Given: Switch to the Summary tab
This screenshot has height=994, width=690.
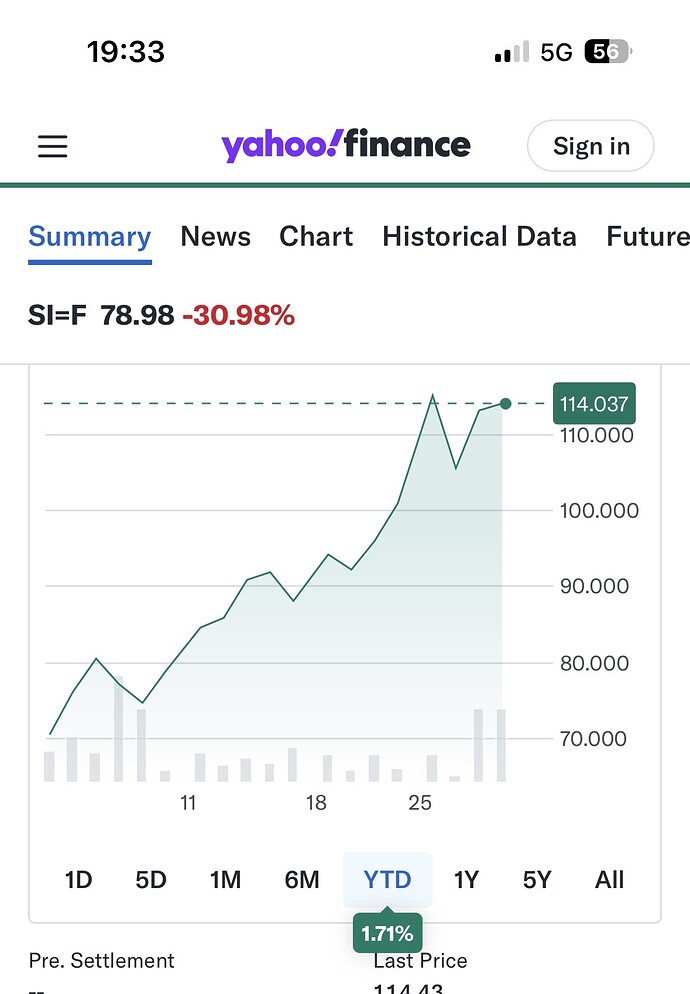Looking at the screenshot, I should [90, 237].
